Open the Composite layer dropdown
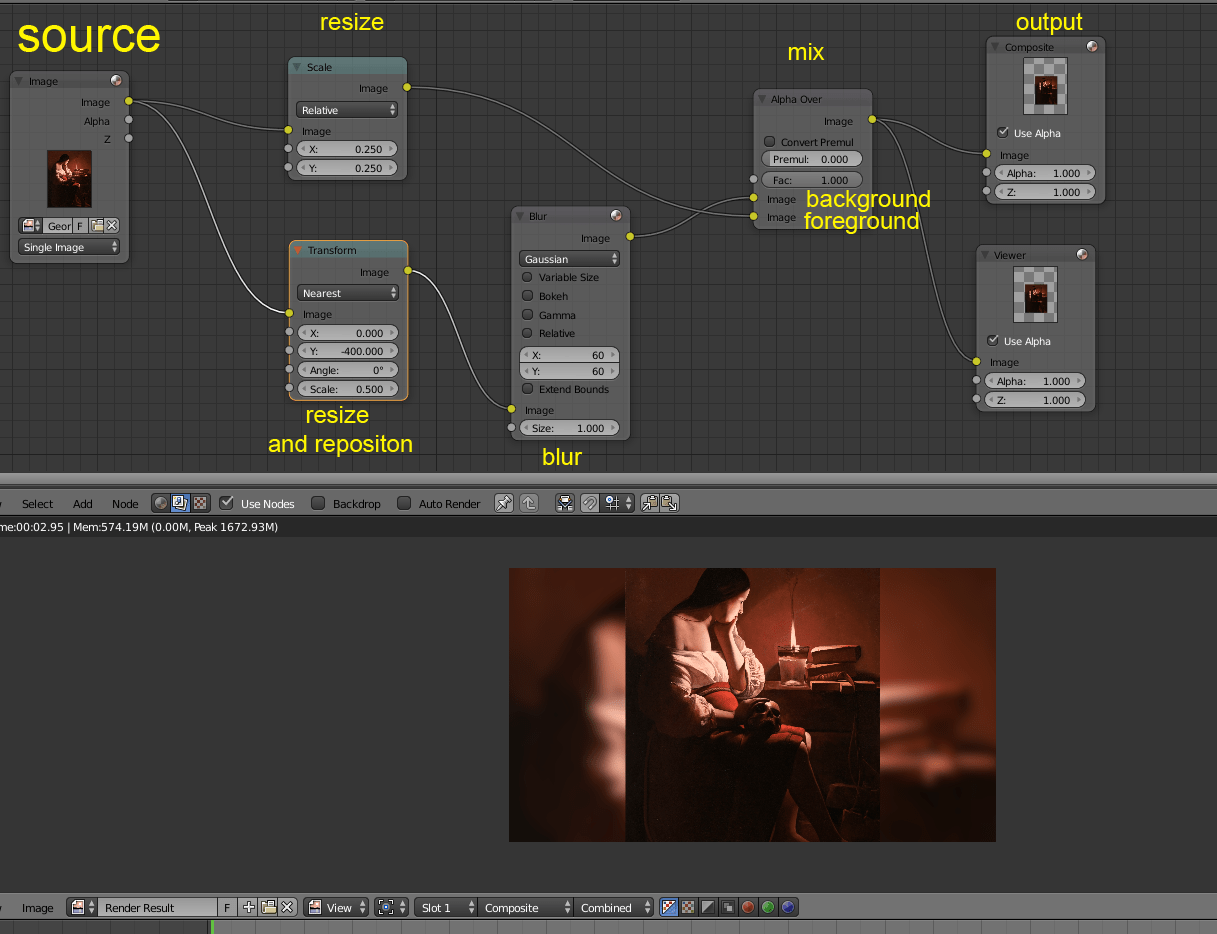 (526, 907)
